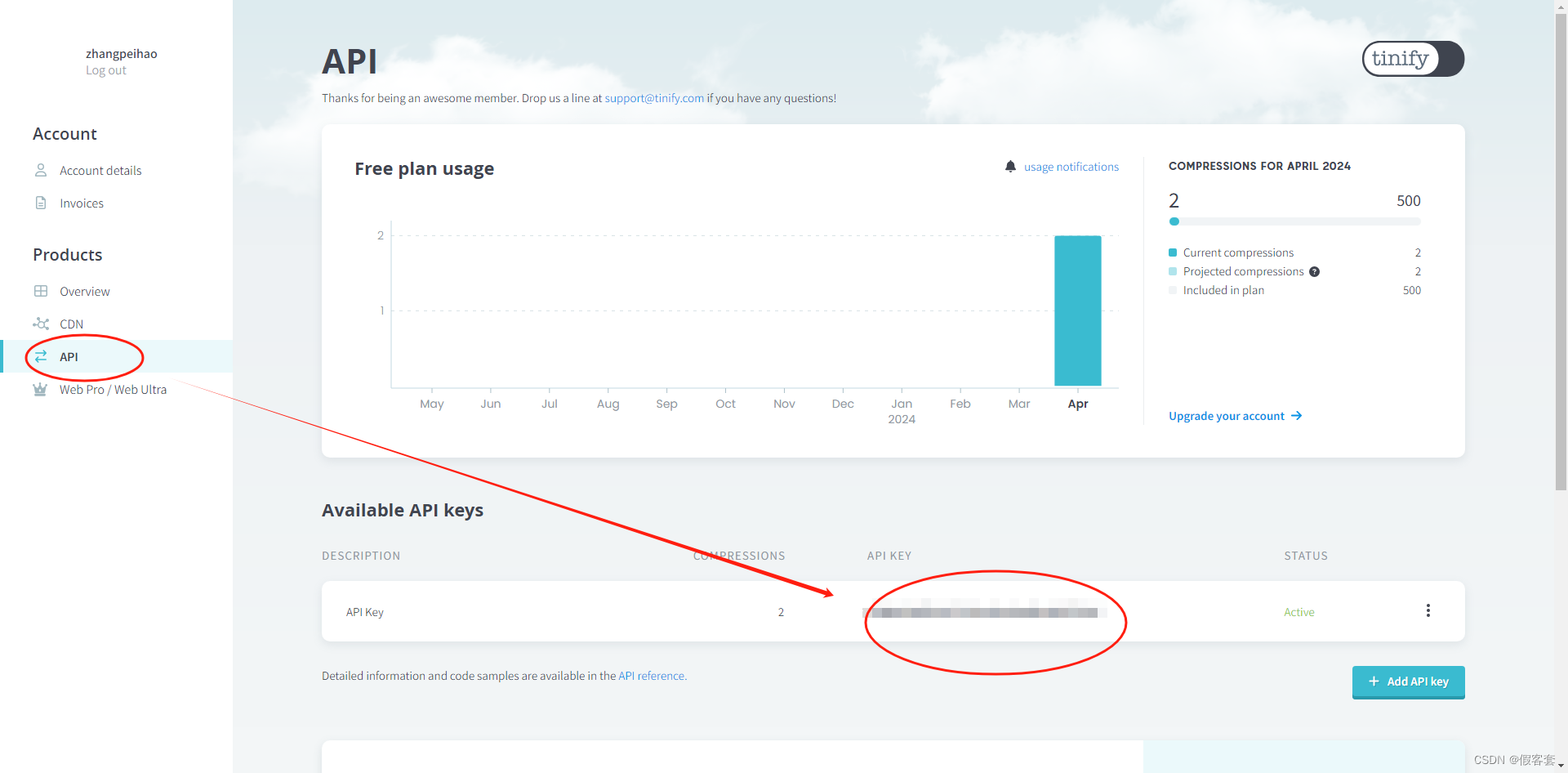Click the STATUS column header
Screen dimensions: 1568x773
[1306, 556]
